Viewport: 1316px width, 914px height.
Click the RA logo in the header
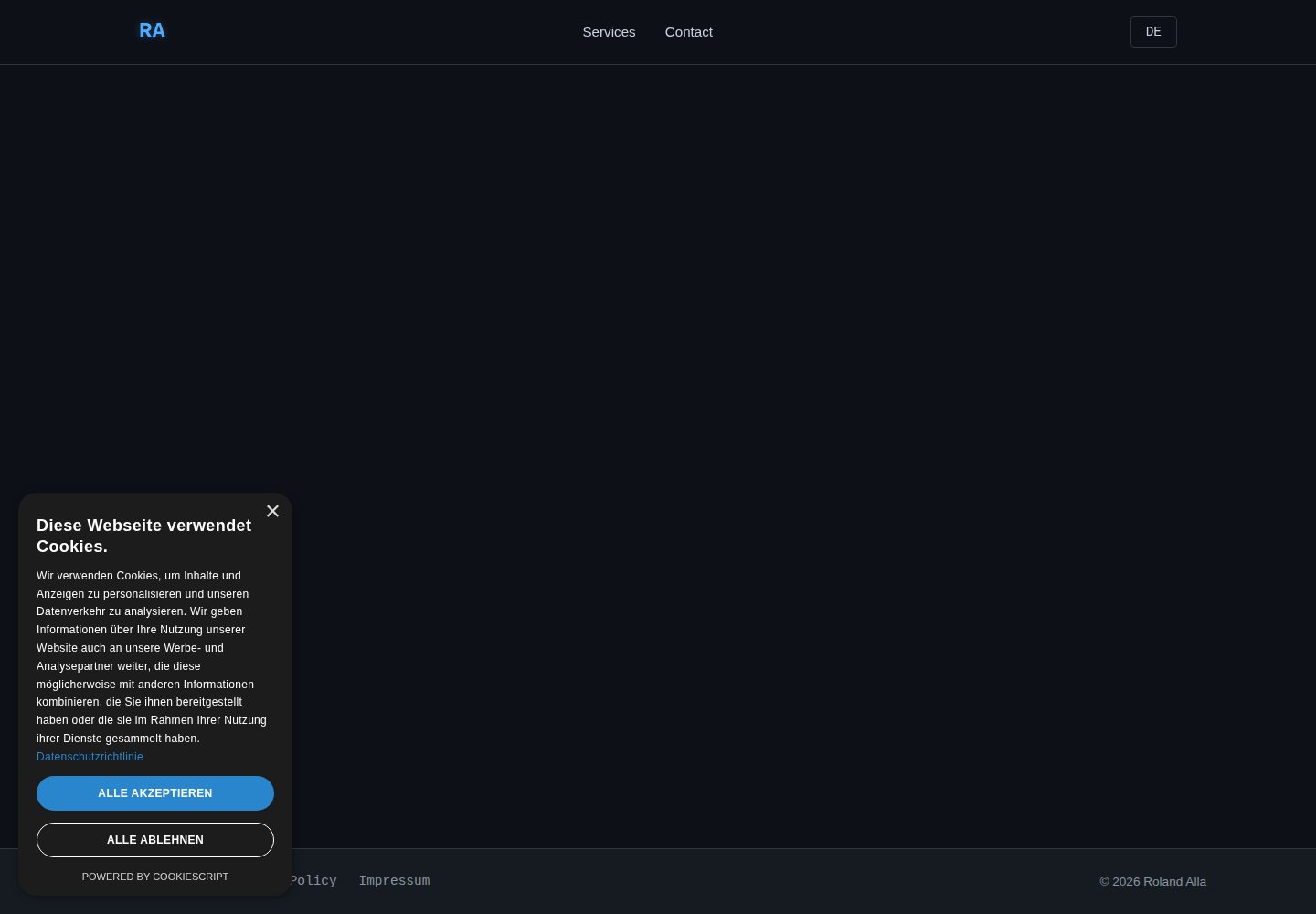point(152,31)
